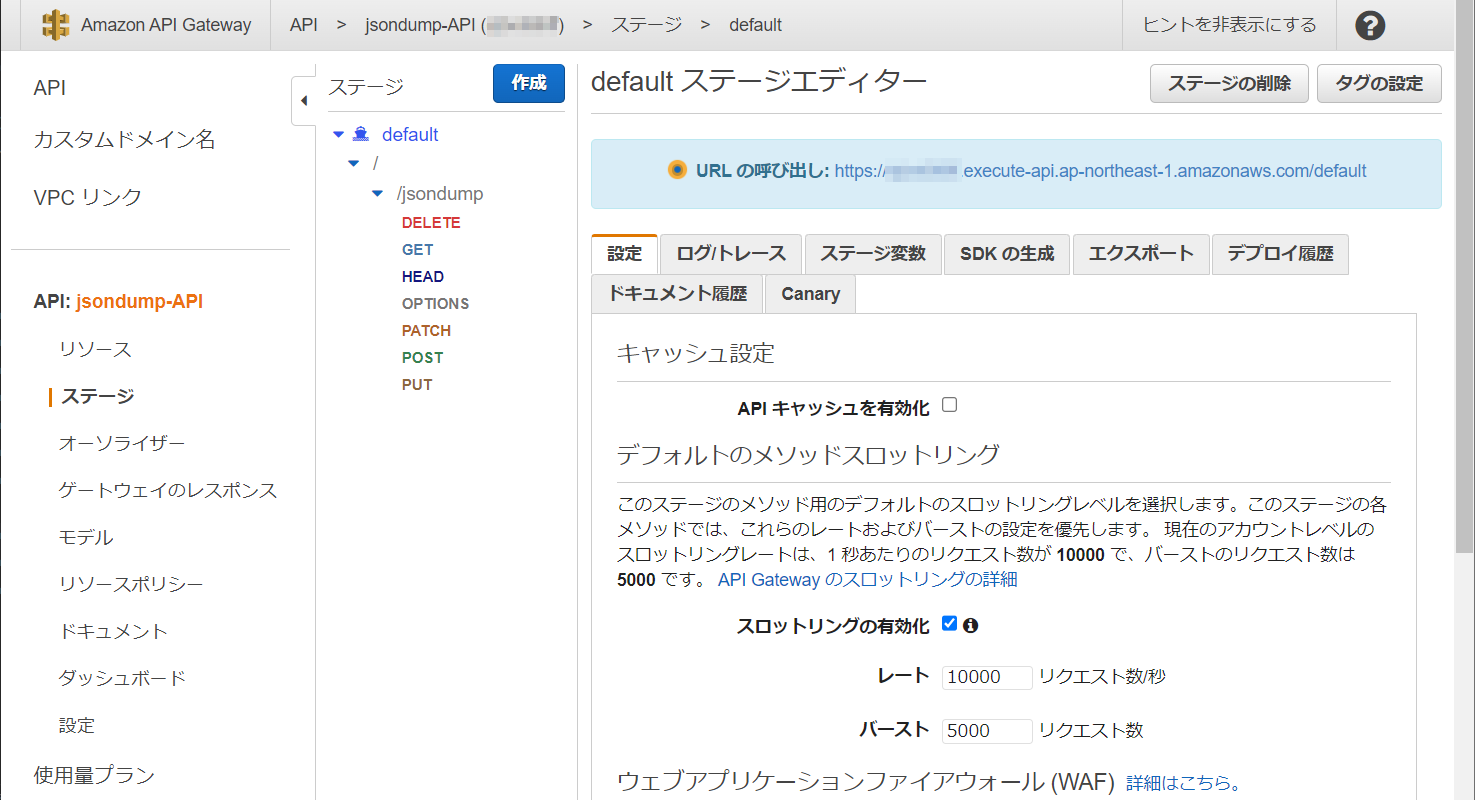
Task: Open API Gateway のスロットリングの詳細 link
Action: (867, 579)
